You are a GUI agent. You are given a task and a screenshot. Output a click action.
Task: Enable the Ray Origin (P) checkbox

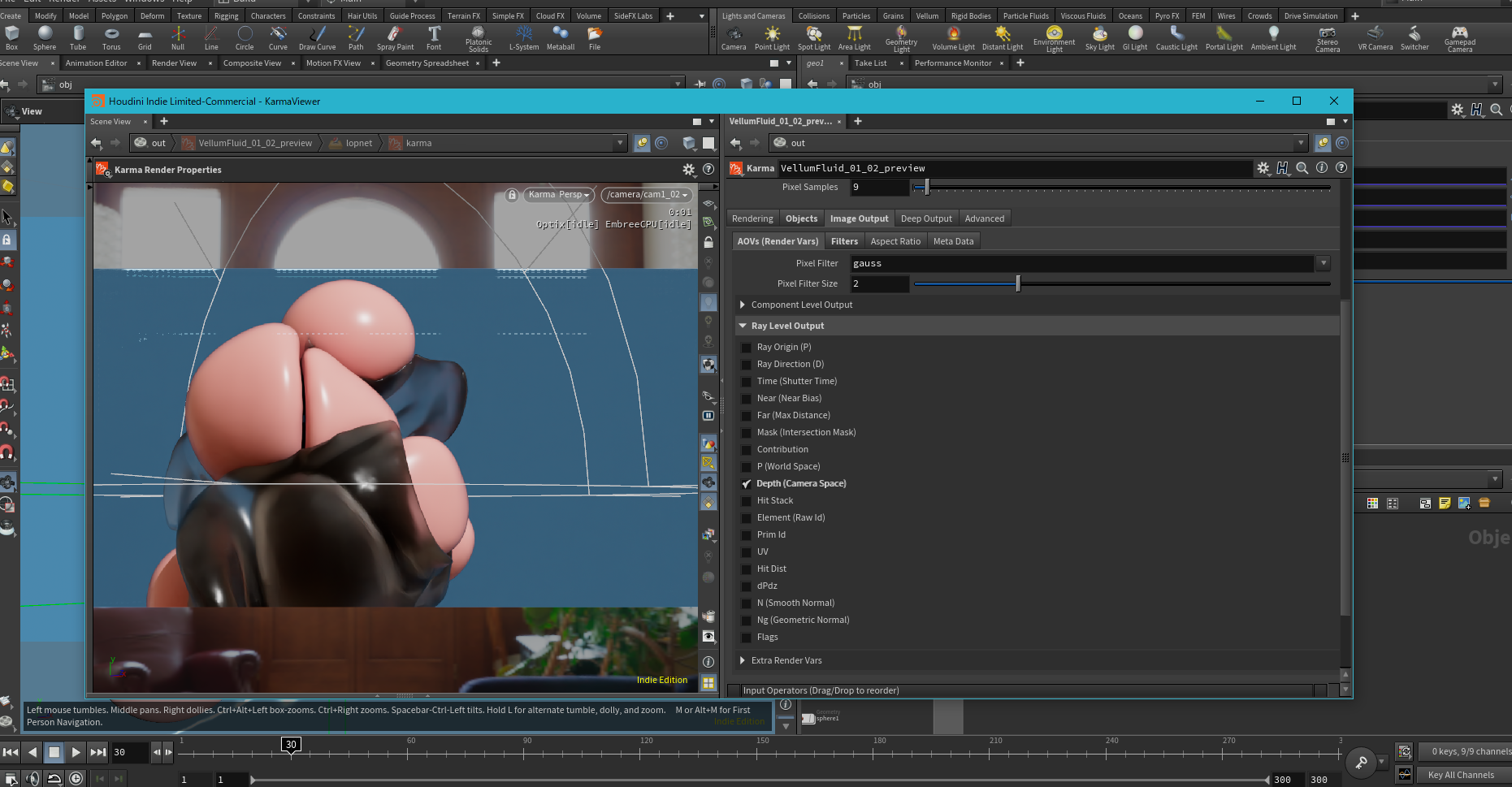coord(746,348)
